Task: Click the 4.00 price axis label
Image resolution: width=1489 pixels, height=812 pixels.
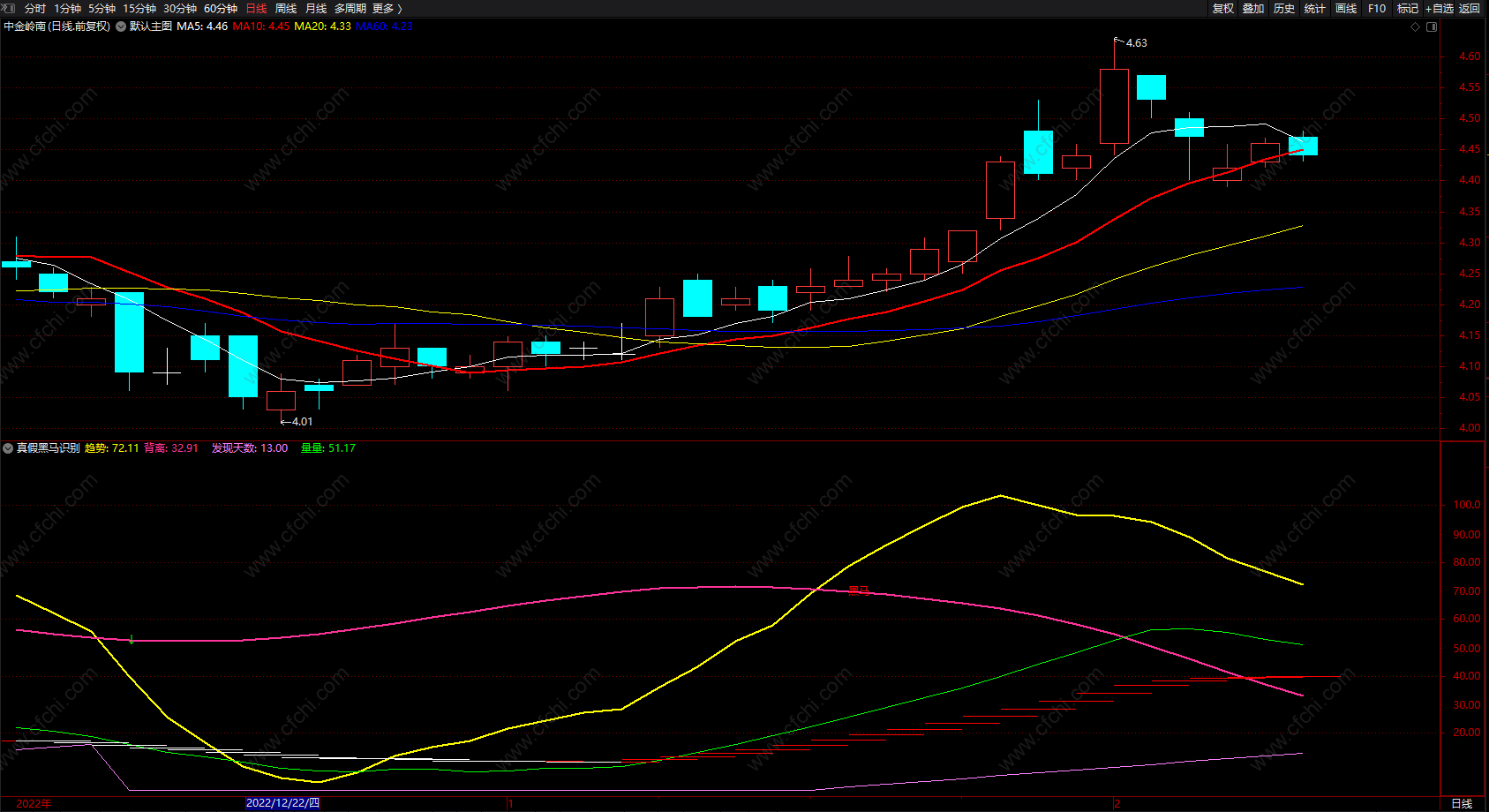Action: [x=1470, y=428]
